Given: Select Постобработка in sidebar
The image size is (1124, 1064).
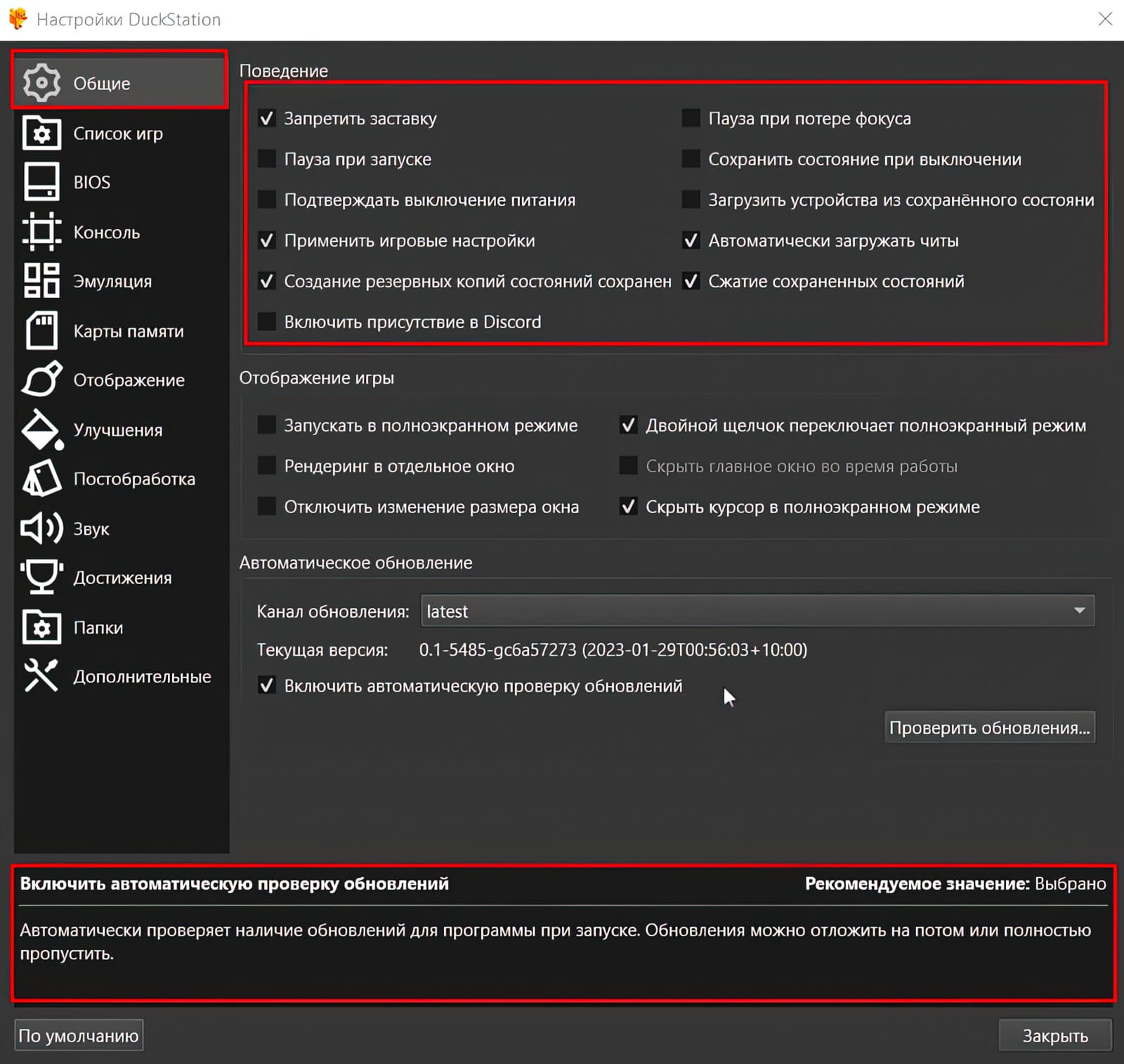Looking at the screenshot, I should tap(120, 479).
